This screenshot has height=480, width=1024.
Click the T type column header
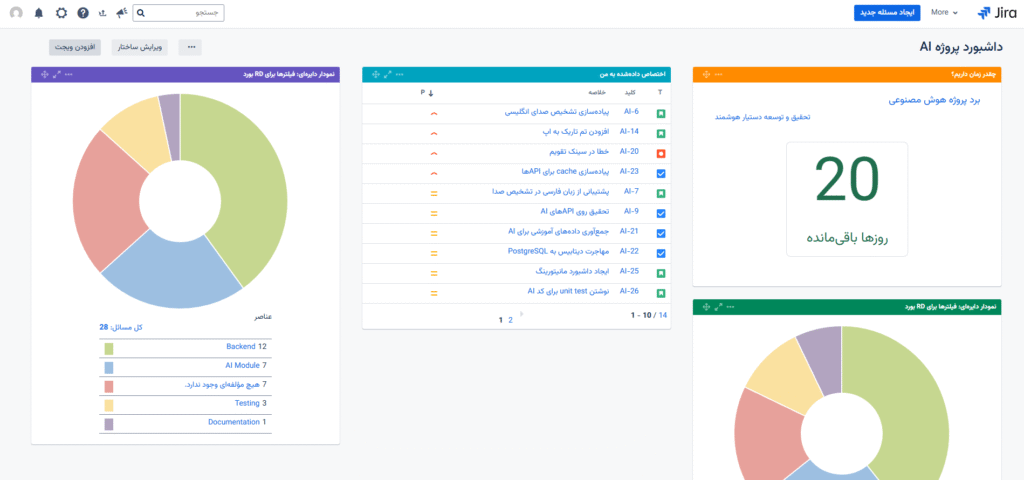[660, 93]
